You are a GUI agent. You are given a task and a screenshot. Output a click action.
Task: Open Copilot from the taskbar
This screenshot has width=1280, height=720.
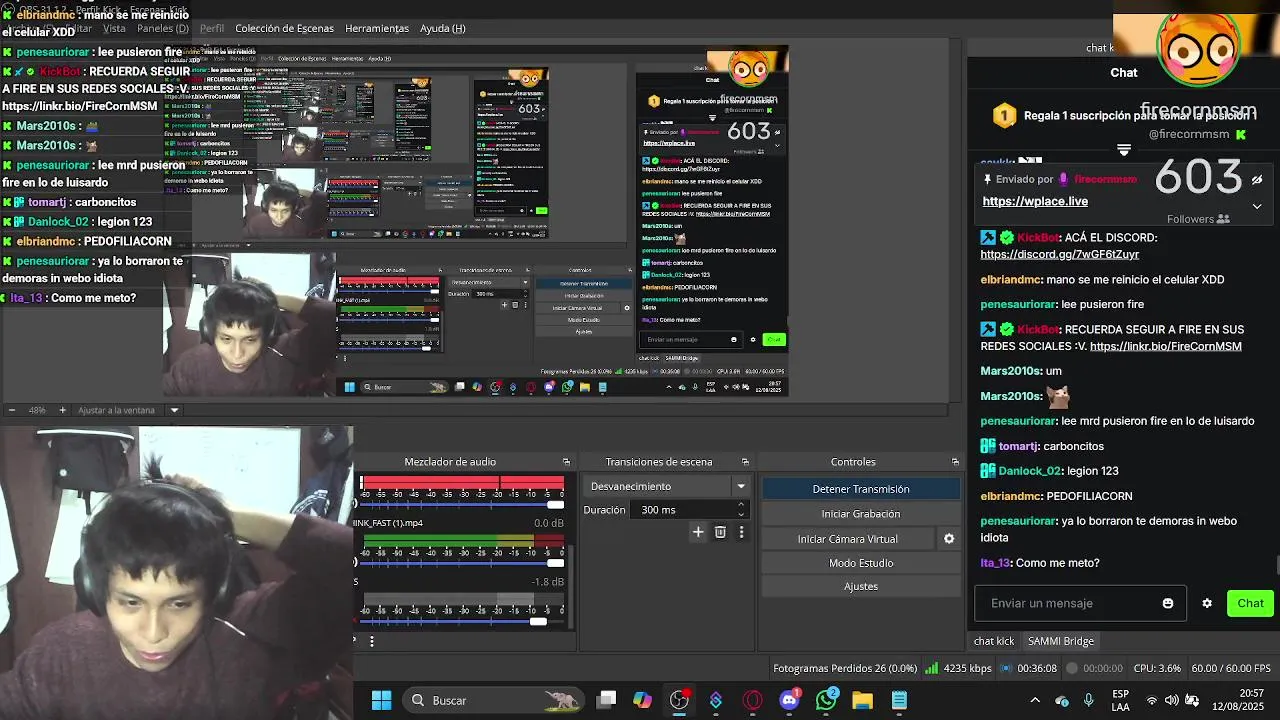642,700
